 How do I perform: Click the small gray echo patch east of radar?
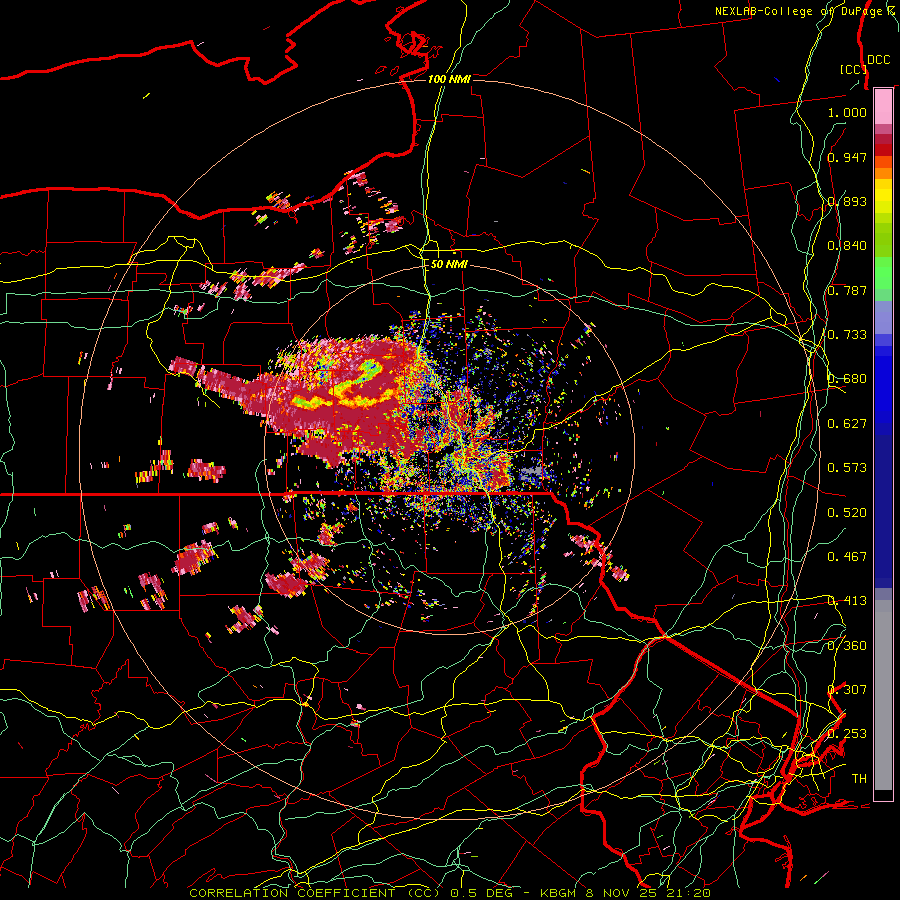coord(532,473)
